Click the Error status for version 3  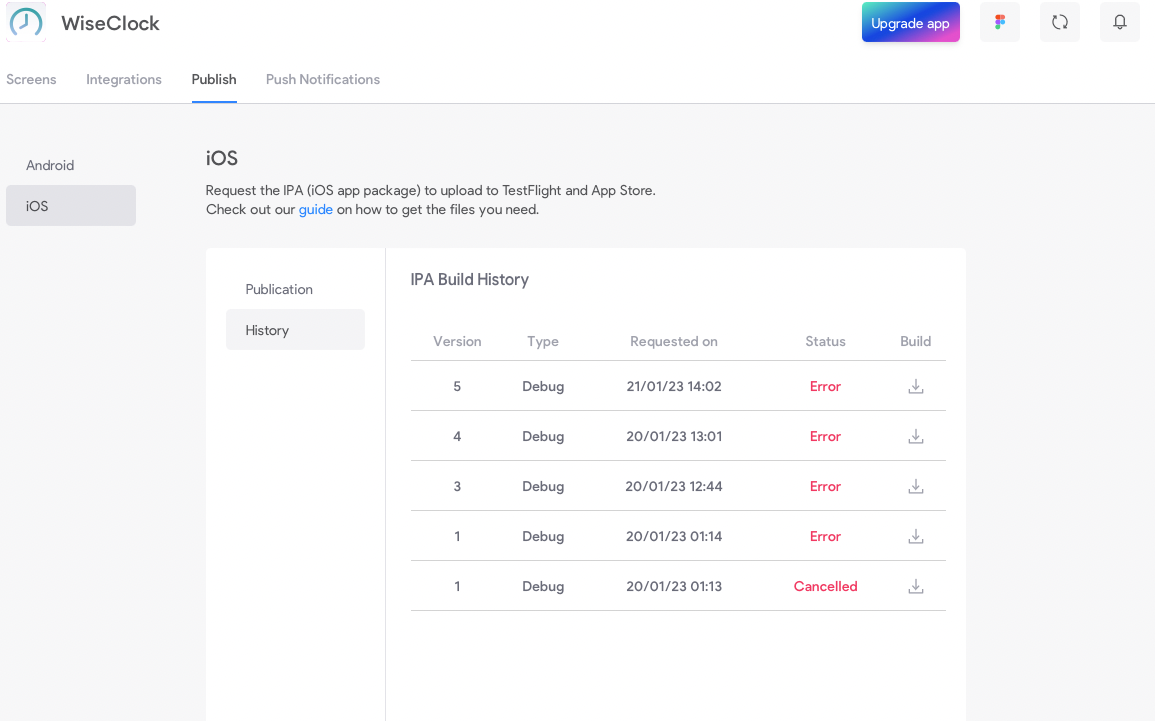(x=825, y=487)
